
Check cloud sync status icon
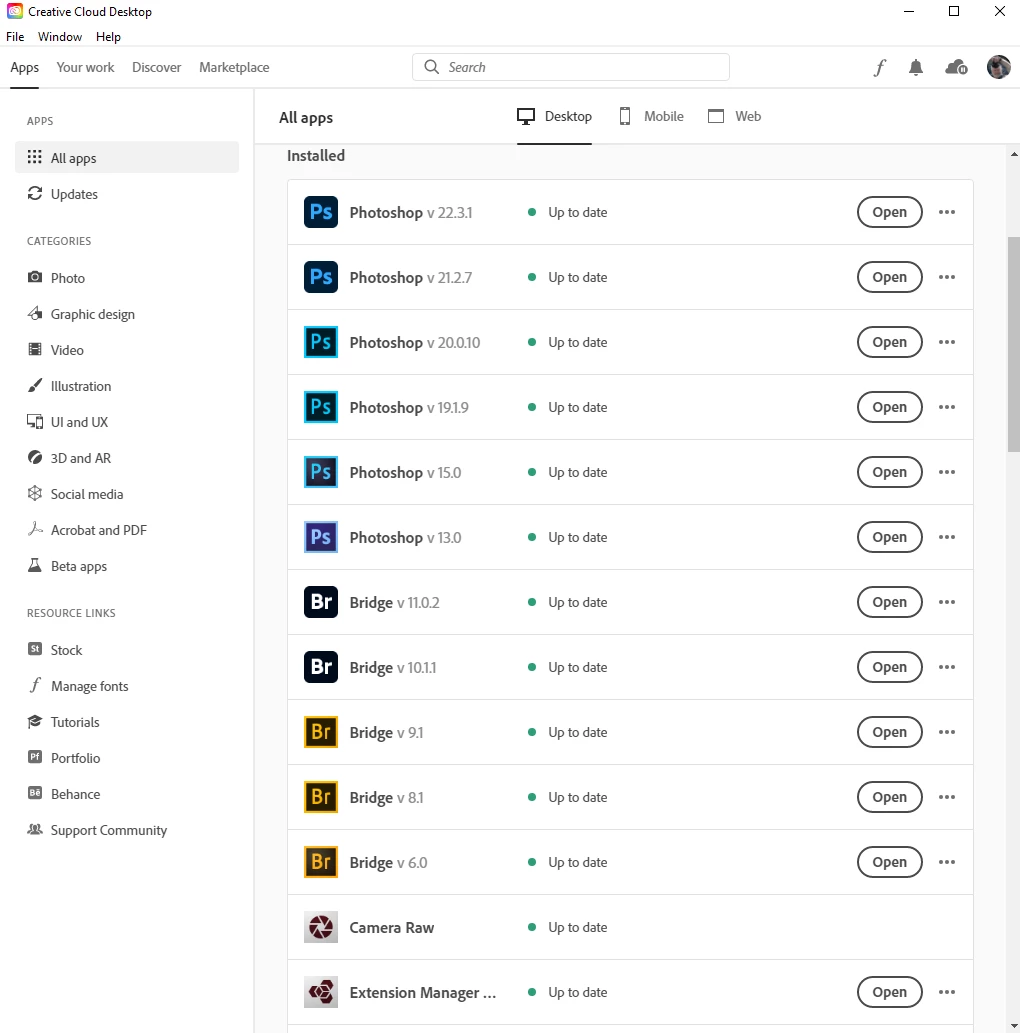pyautogui.click(x=956, y=67)
